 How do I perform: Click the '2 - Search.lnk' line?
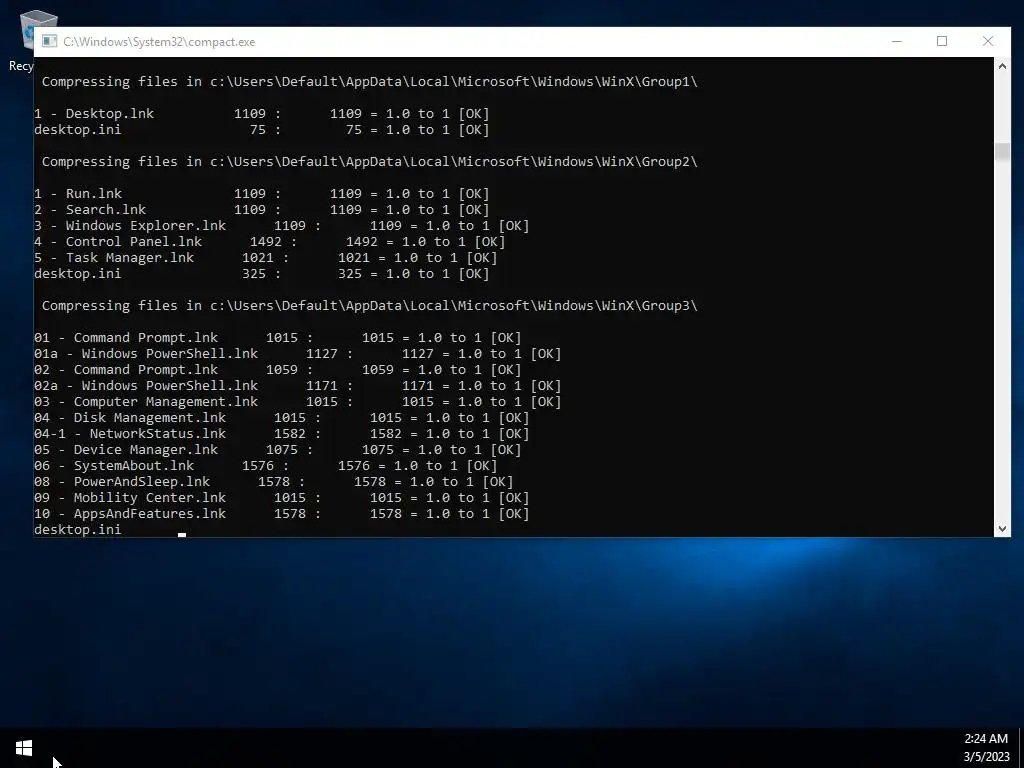[262, 210]
